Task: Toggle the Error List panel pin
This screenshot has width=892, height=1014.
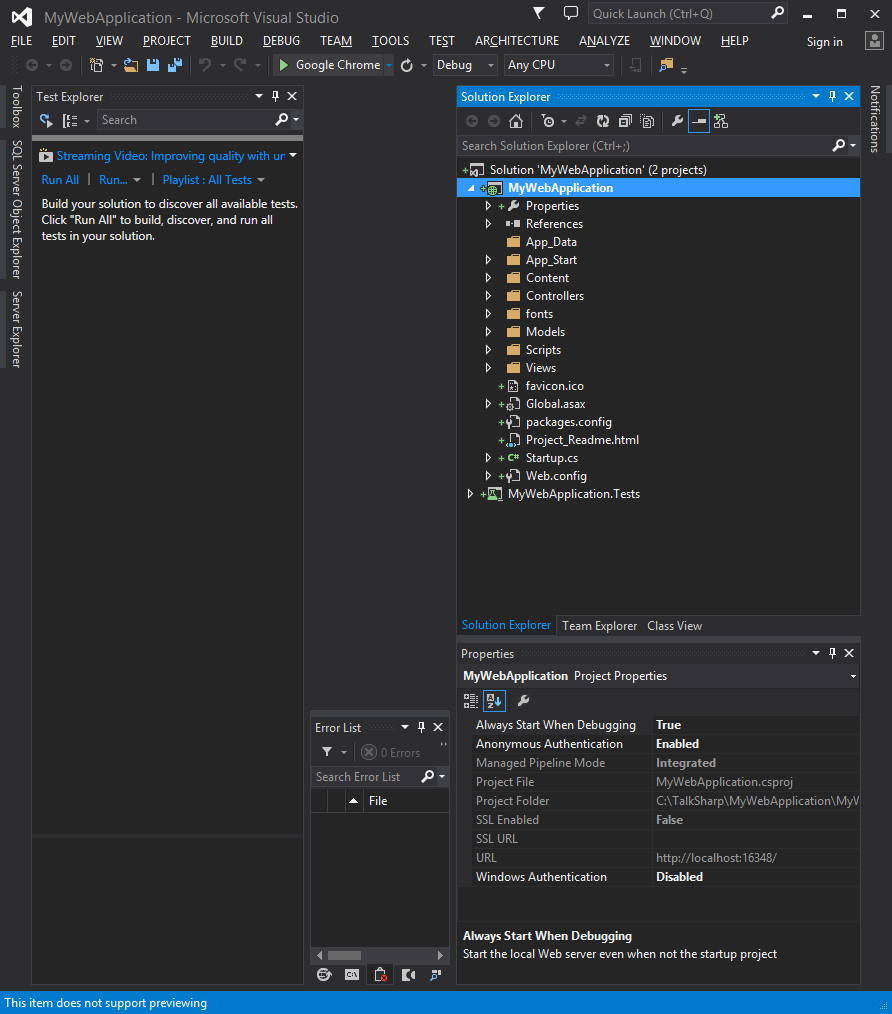Action: pos(421,727)
